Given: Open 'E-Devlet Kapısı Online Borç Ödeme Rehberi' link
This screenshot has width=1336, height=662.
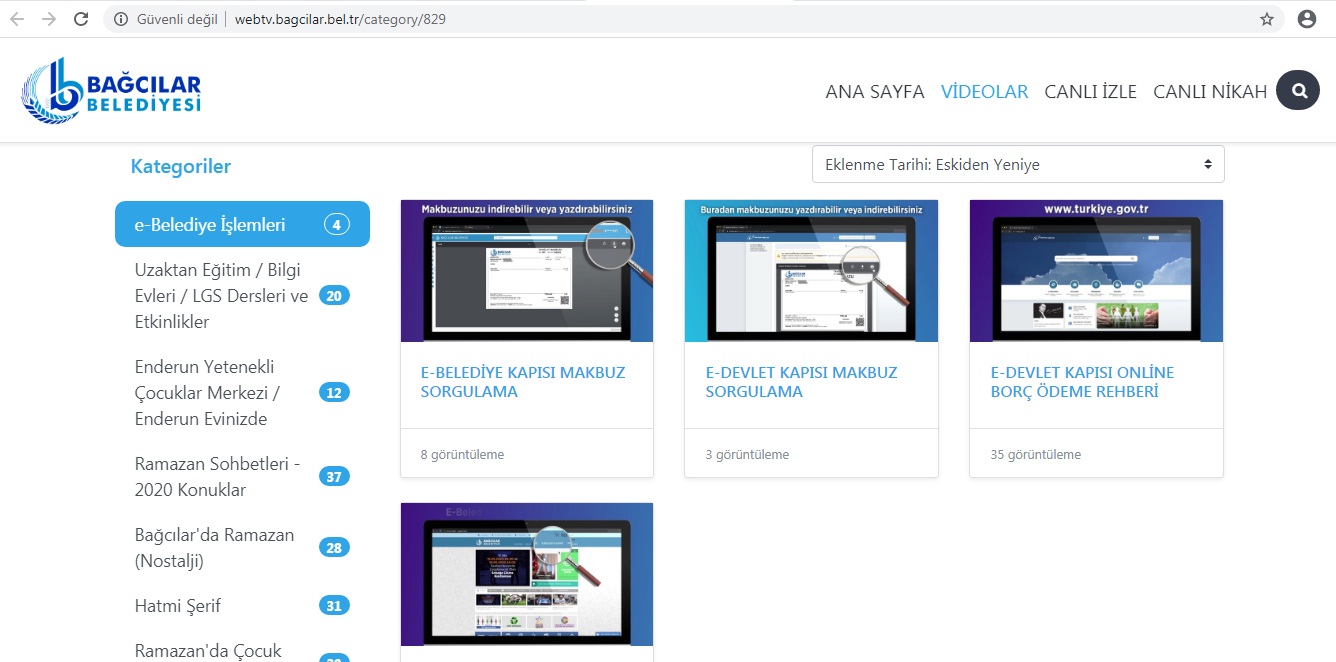Looking at the screenshot, I should [x=1082, y=382].
